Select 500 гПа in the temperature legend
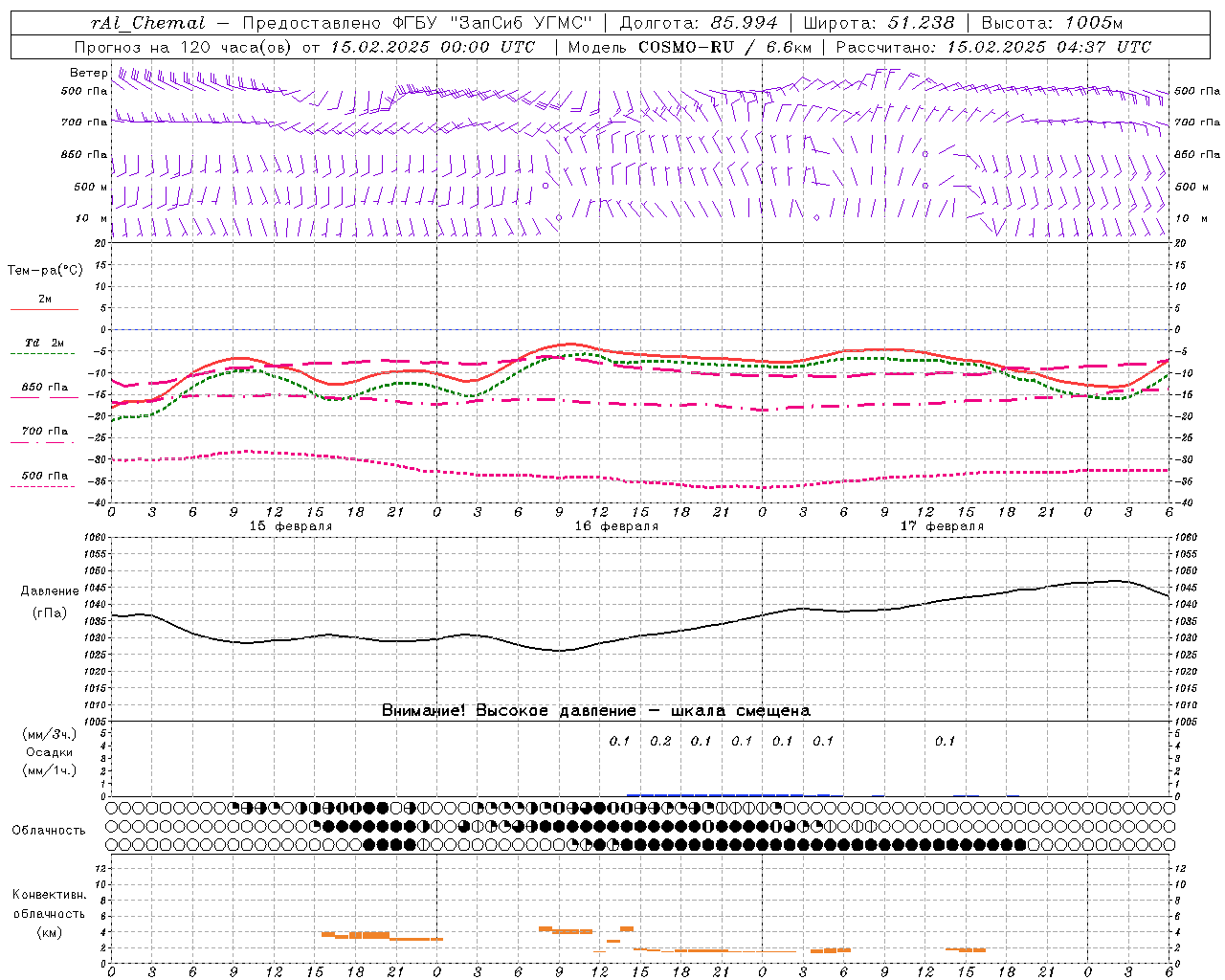The height and width of the screenshot is (980, 1225). (45, 475)
